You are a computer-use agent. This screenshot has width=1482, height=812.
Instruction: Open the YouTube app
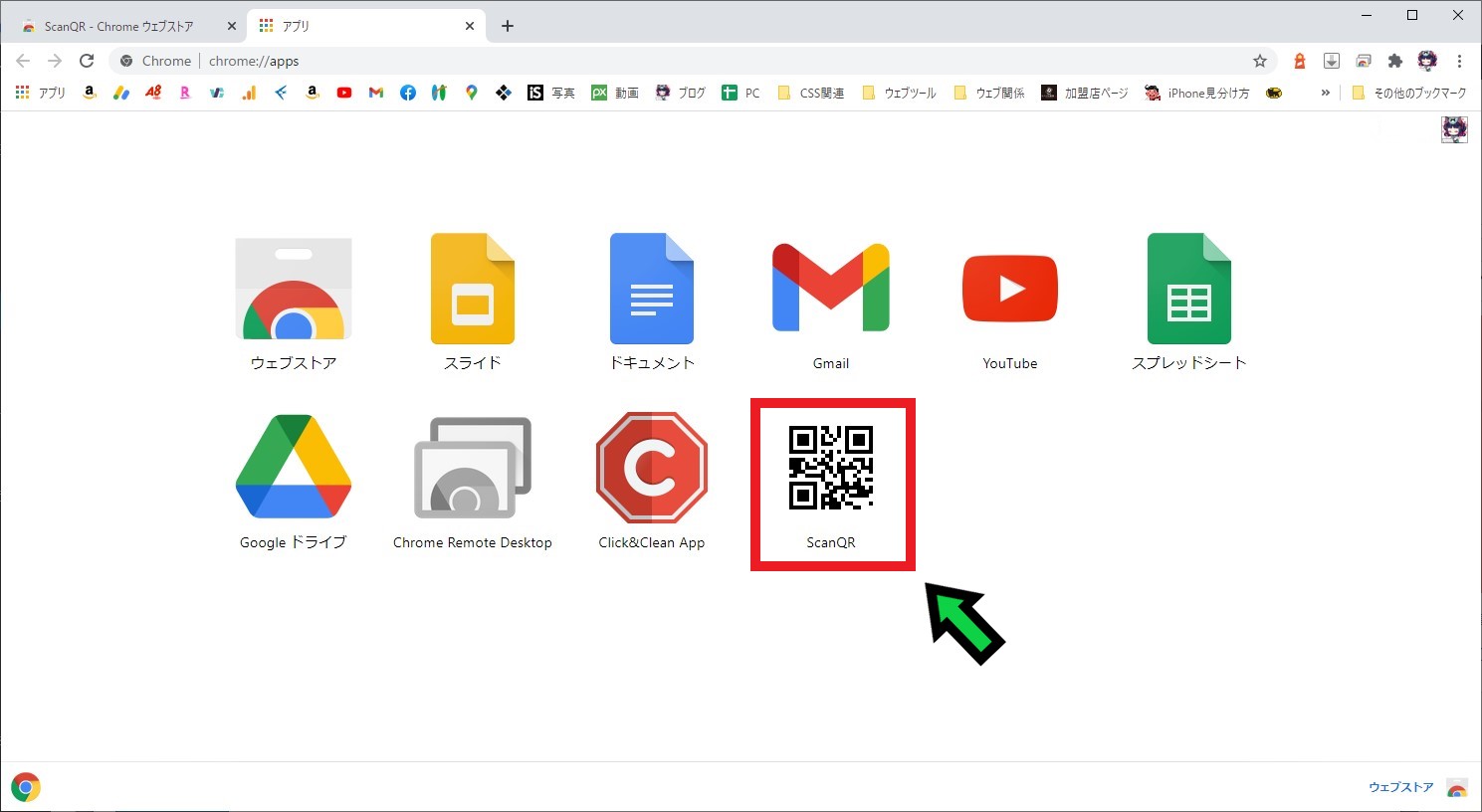pos(1009,289)
